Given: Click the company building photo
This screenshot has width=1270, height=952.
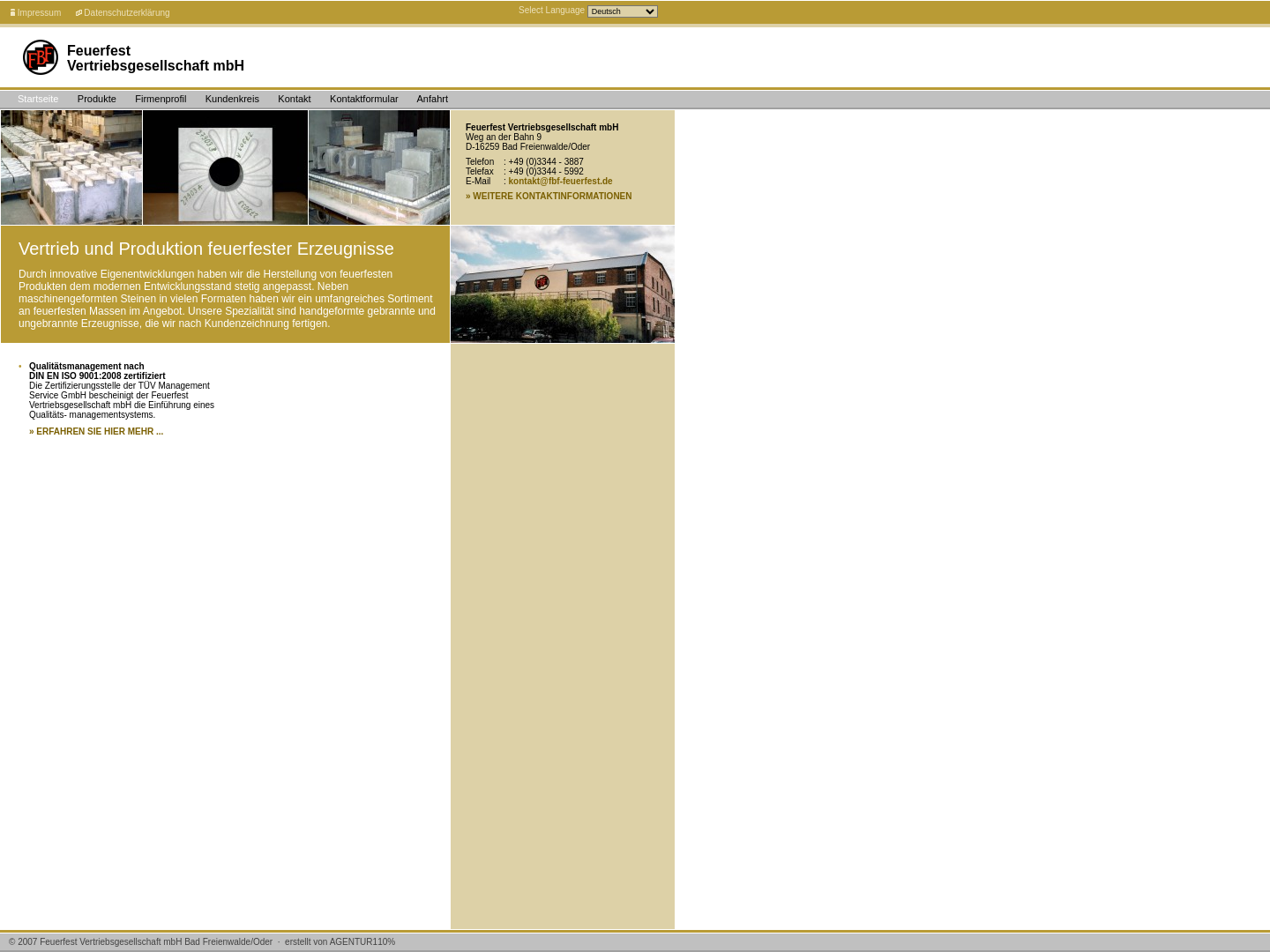Looking at the screenshot, I should (563, 284).
